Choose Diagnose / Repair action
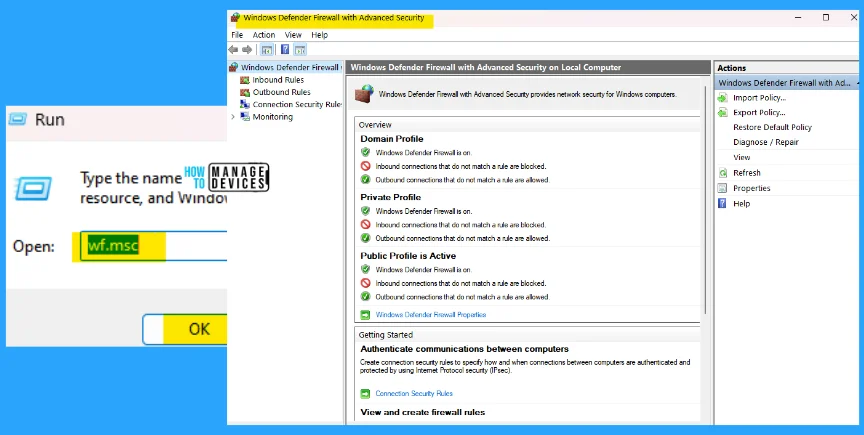 click(x=765, y=142)
